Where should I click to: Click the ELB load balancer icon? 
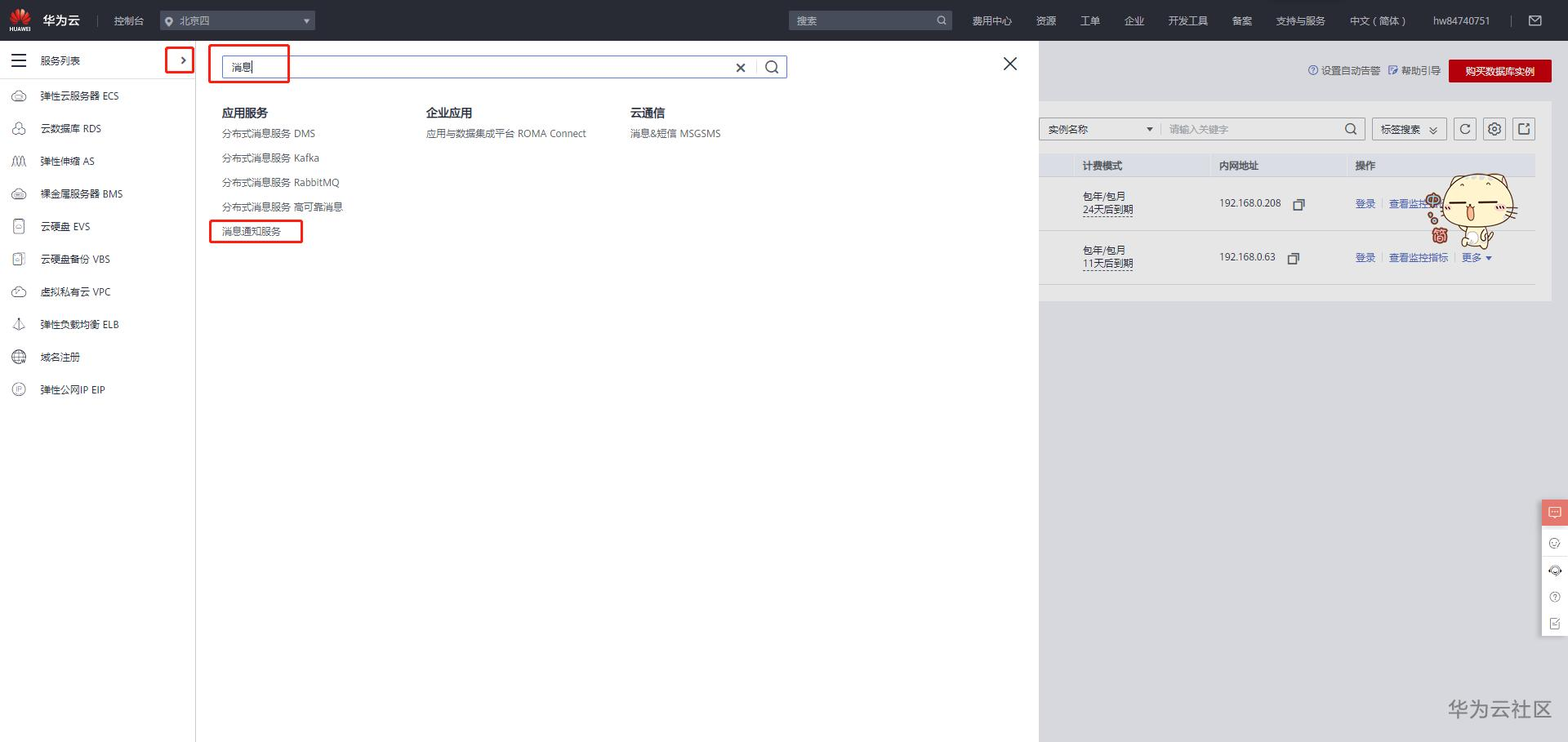click(19, 325)
